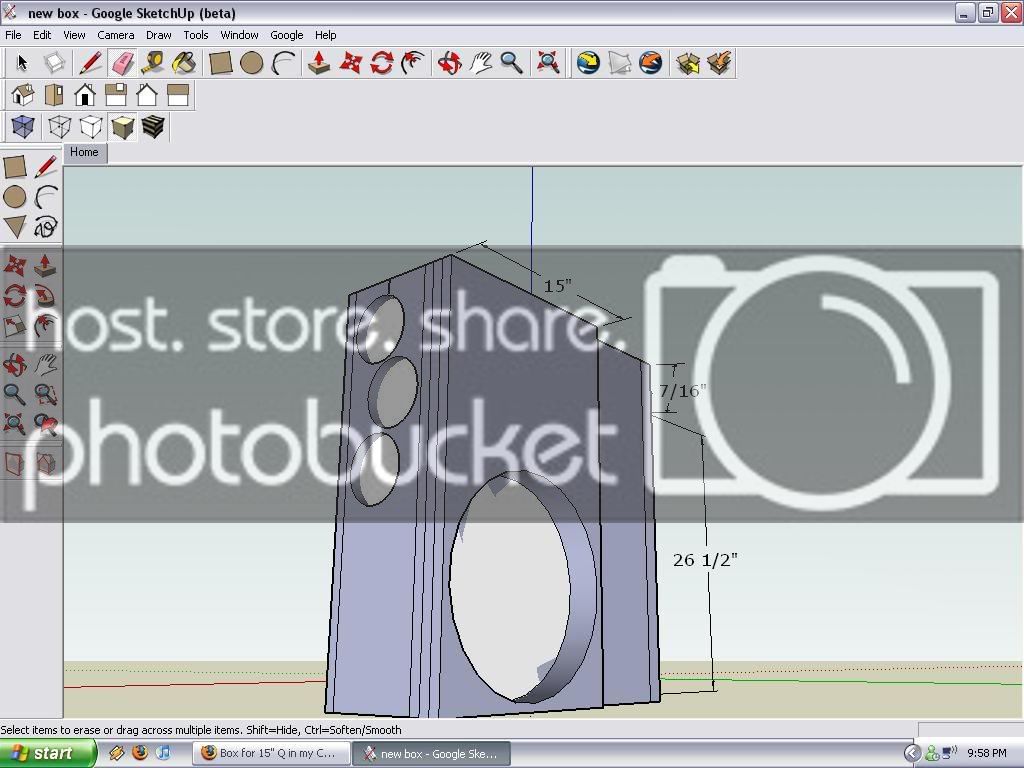The height and width of the screenshot is (768, 1024).
Task: Select Circle tool in left tool palette
Action: (x=15, y=197)
